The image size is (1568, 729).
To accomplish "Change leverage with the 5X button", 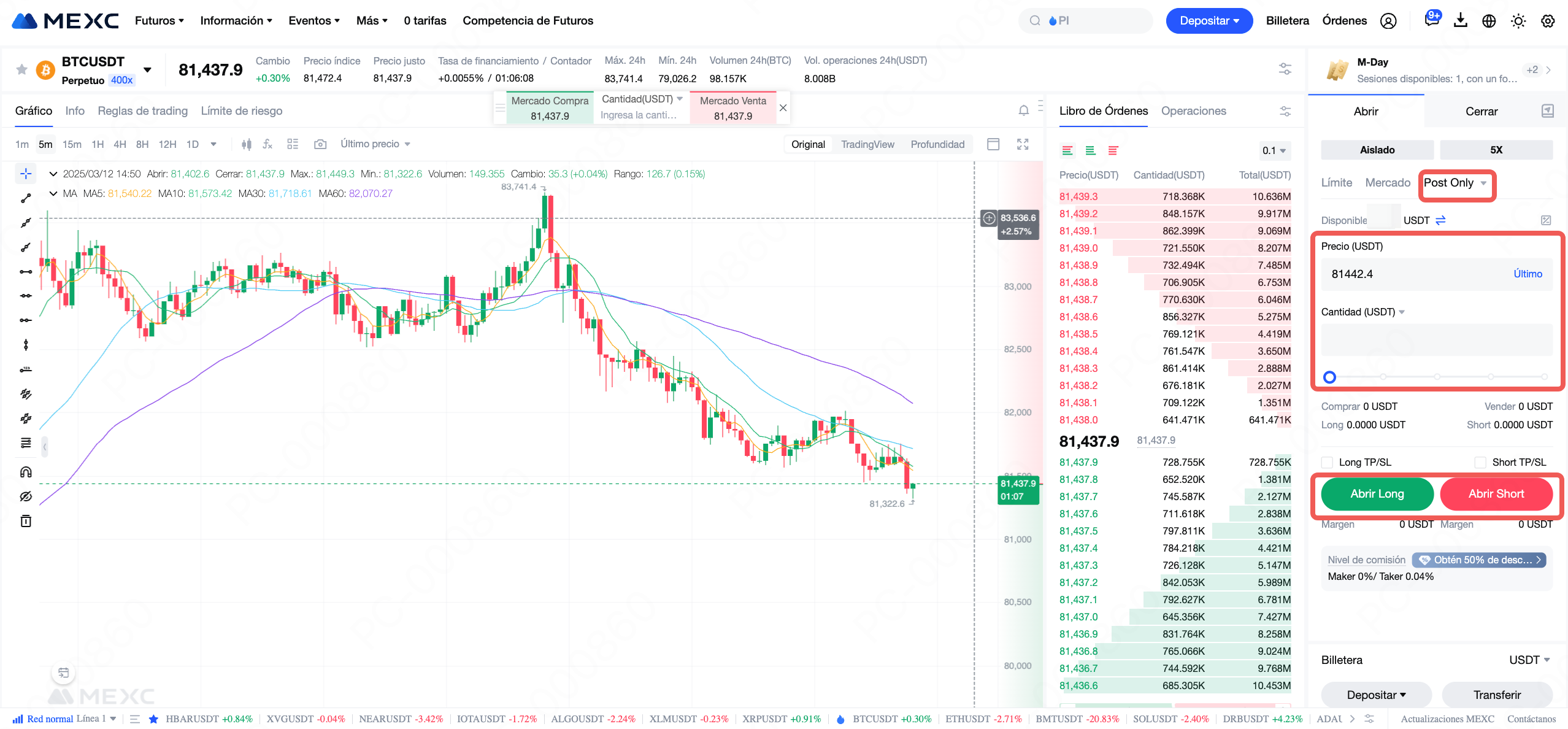I will pyautogui.click(x=1496, y=150).
